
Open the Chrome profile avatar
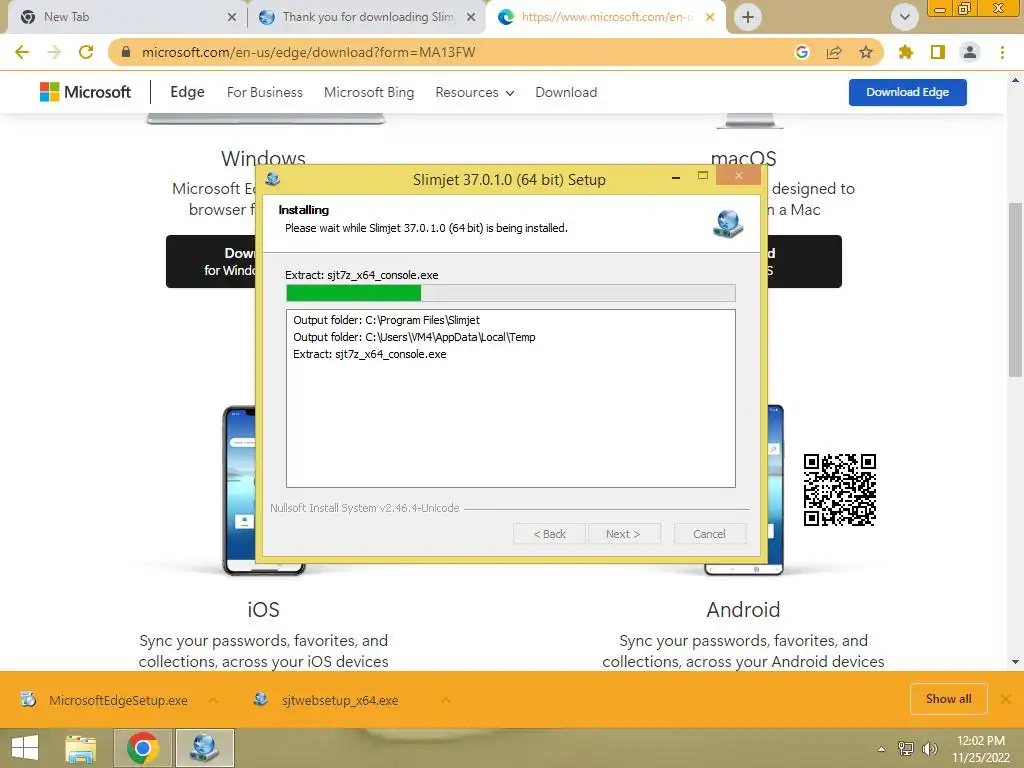(x=970, y=52)
